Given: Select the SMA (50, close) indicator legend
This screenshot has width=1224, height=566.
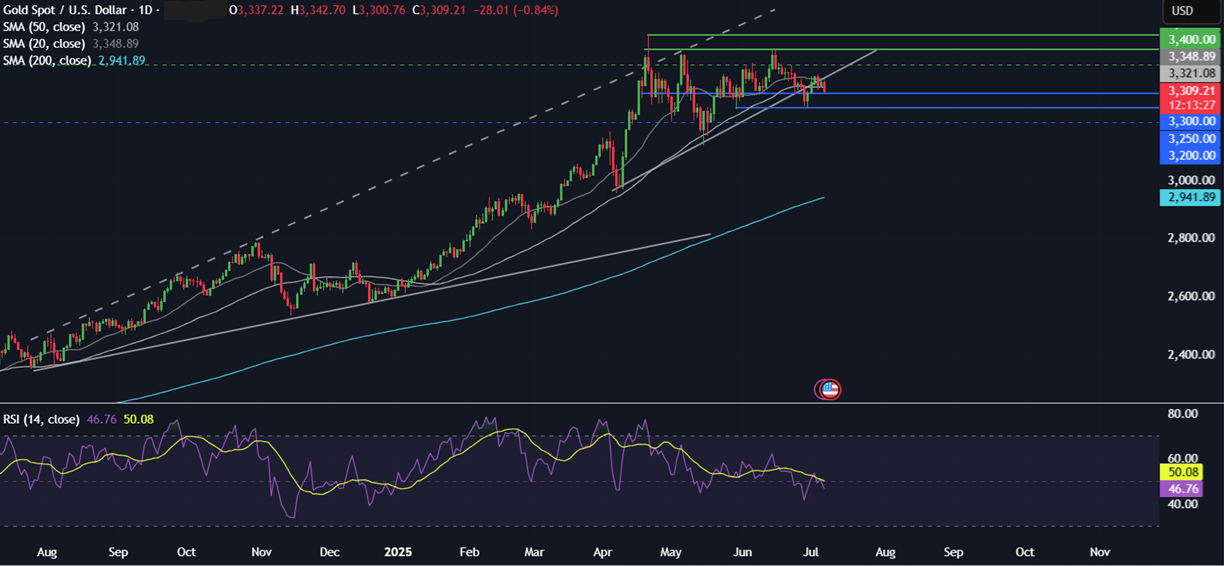Looking at the screenshot, I should point(44,26).
